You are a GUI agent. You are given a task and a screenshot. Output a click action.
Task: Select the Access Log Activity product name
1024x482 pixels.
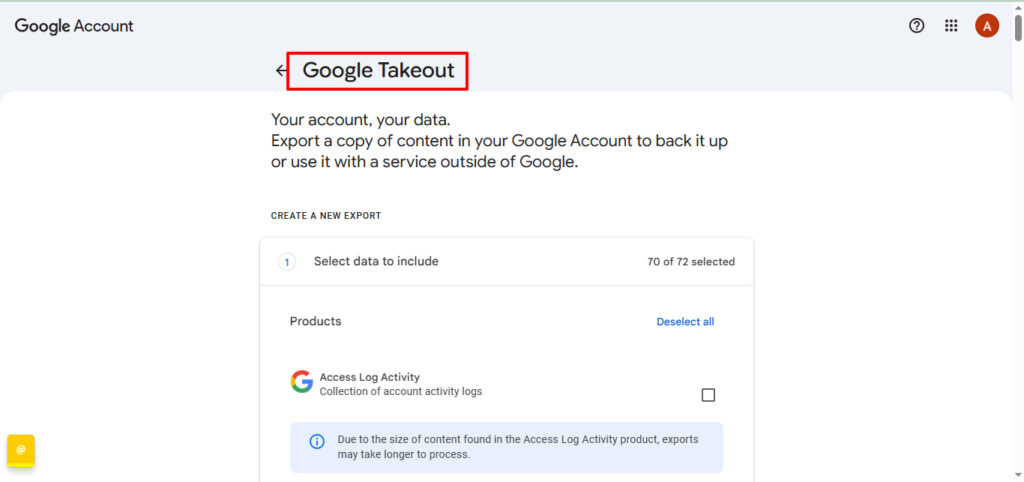369,377
